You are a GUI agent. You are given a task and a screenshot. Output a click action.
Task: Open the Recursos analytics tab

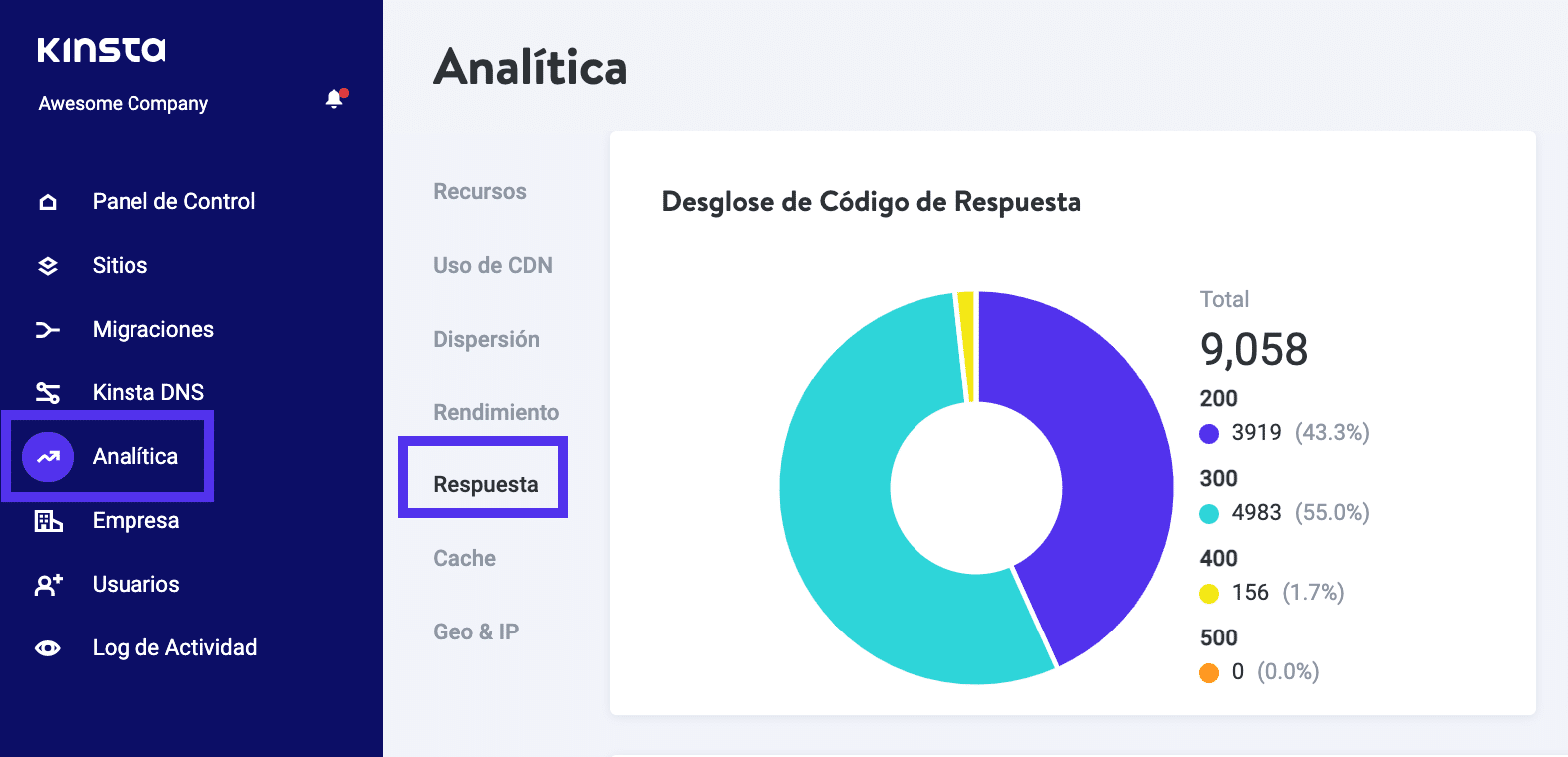(480, 192)
